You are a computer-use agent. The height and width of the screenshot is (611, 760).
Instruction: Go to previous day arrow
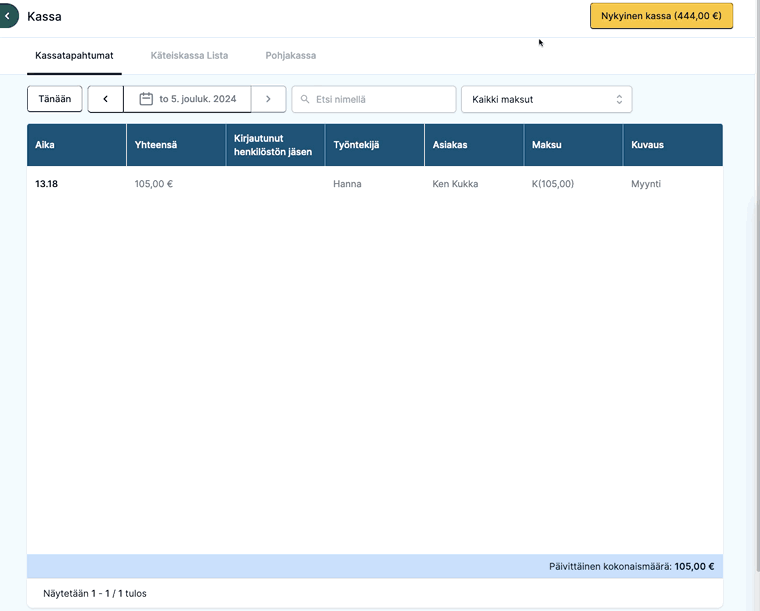tap(106, 99)
